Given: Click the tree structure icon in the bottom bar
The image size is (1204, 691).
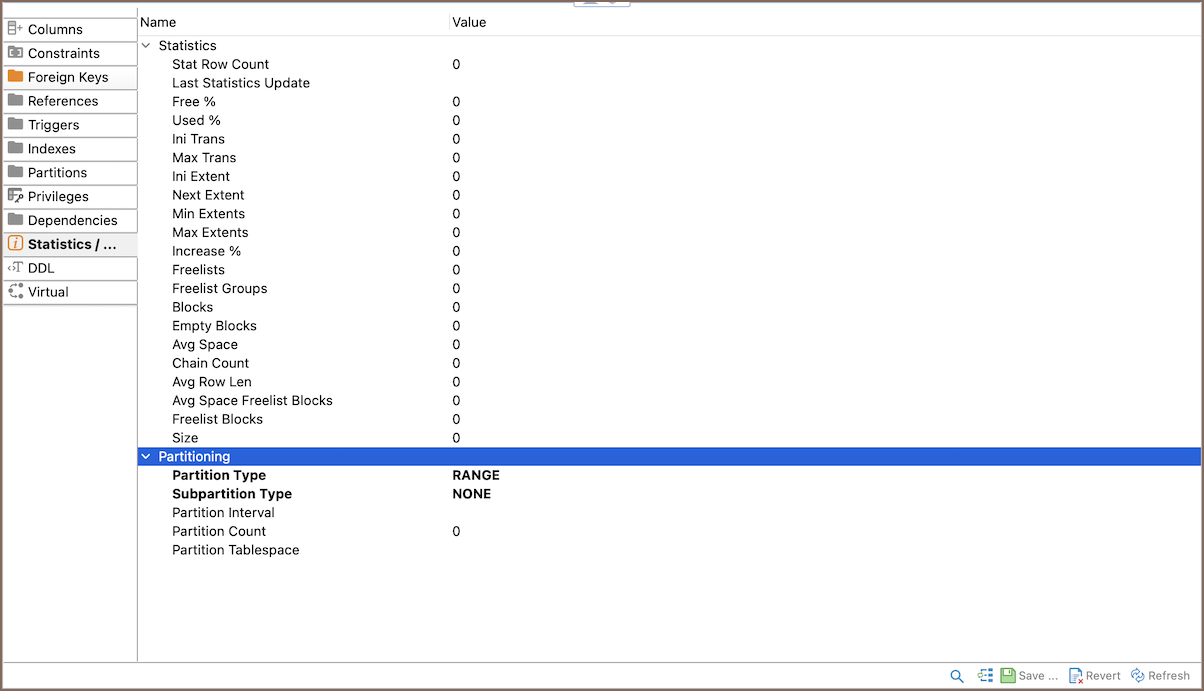Looking at the screenshot, I should (x=985, y=676).
